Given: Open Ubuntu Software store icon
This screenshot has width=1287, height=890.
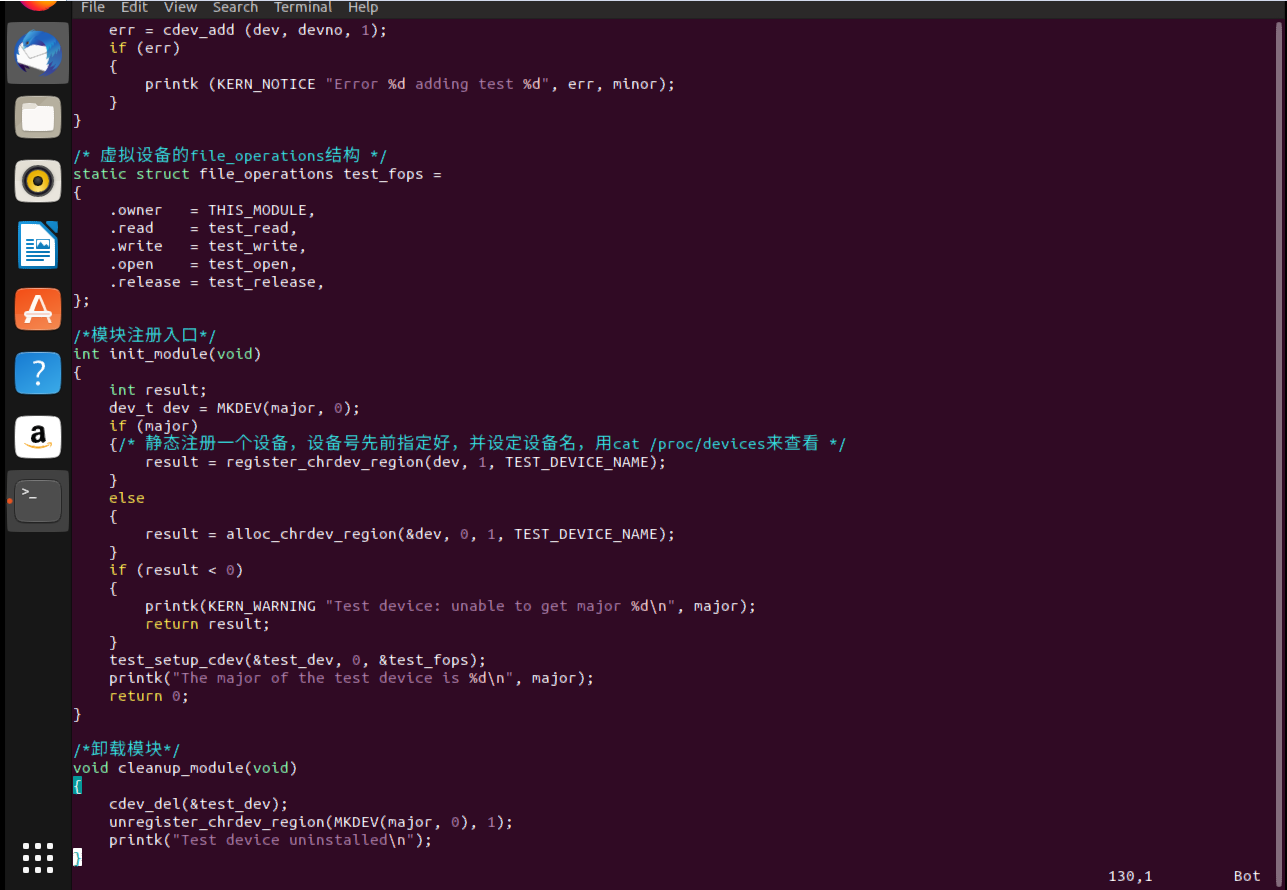Looking at the screenshot, I should [x=38, y=309].
